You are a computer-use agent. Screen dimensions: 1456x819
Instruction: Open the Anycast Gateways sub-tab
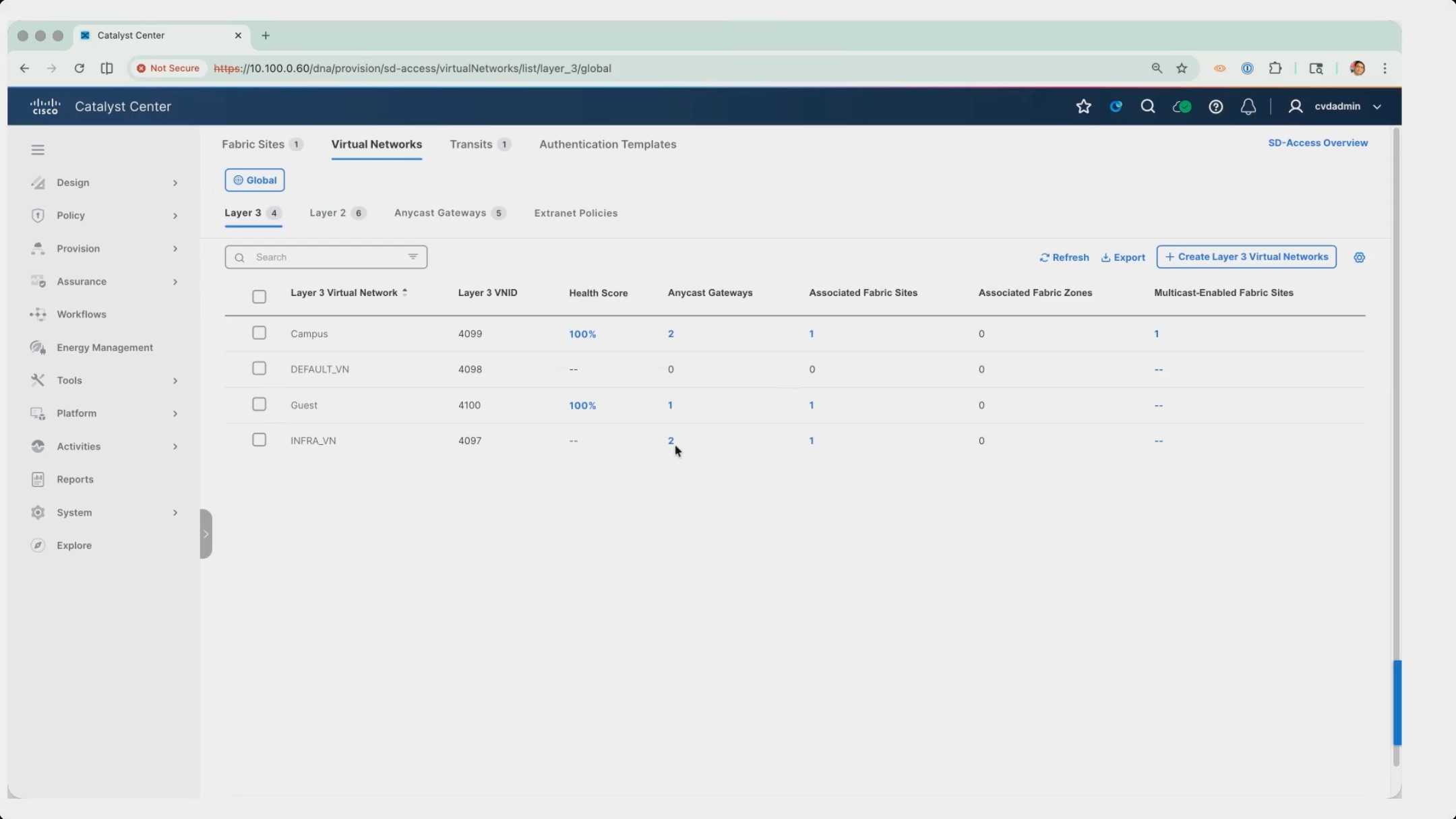pos(450,213)
